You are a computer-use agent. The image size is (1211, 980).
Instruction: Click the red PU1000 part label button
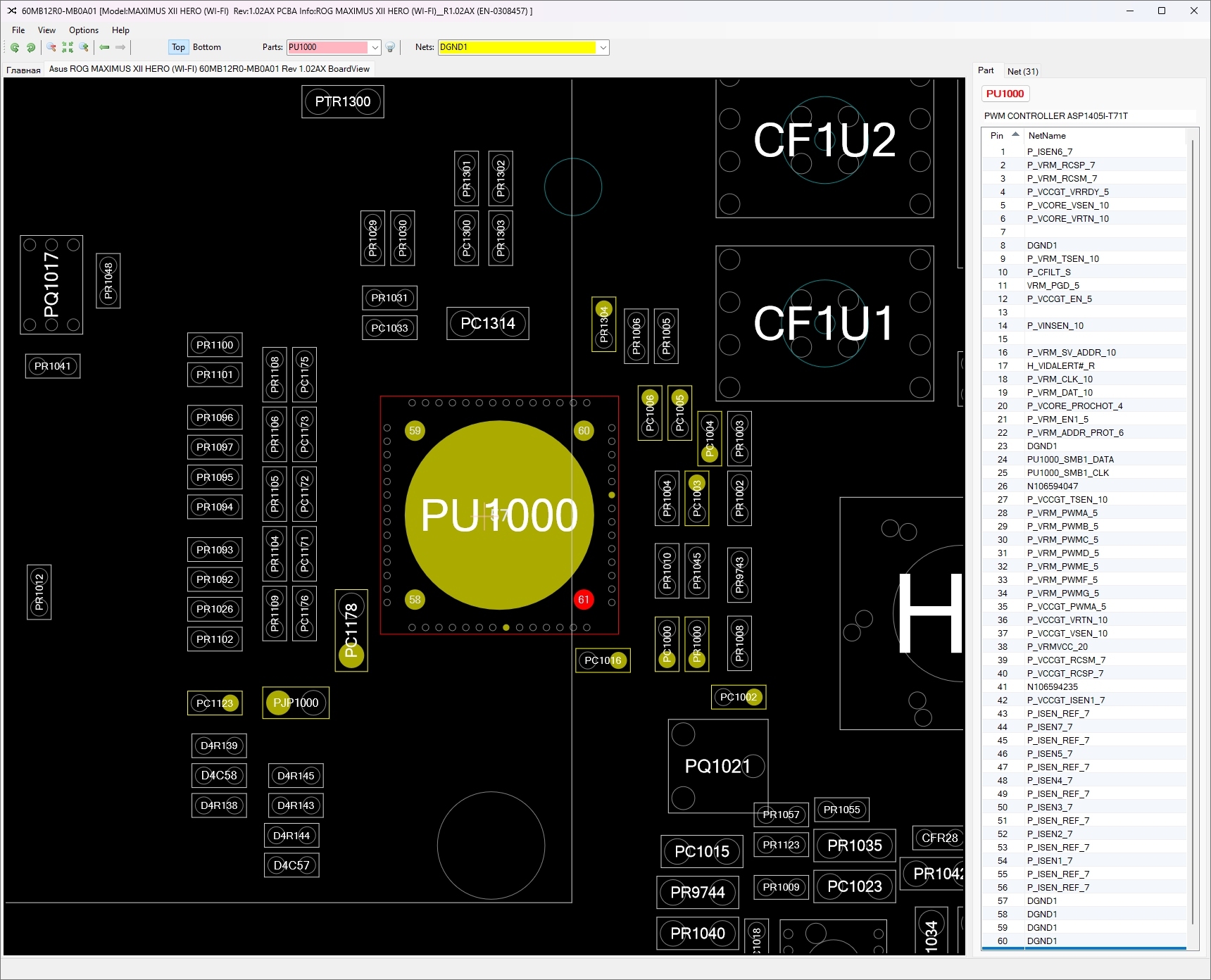click(x=1005, y=94)
